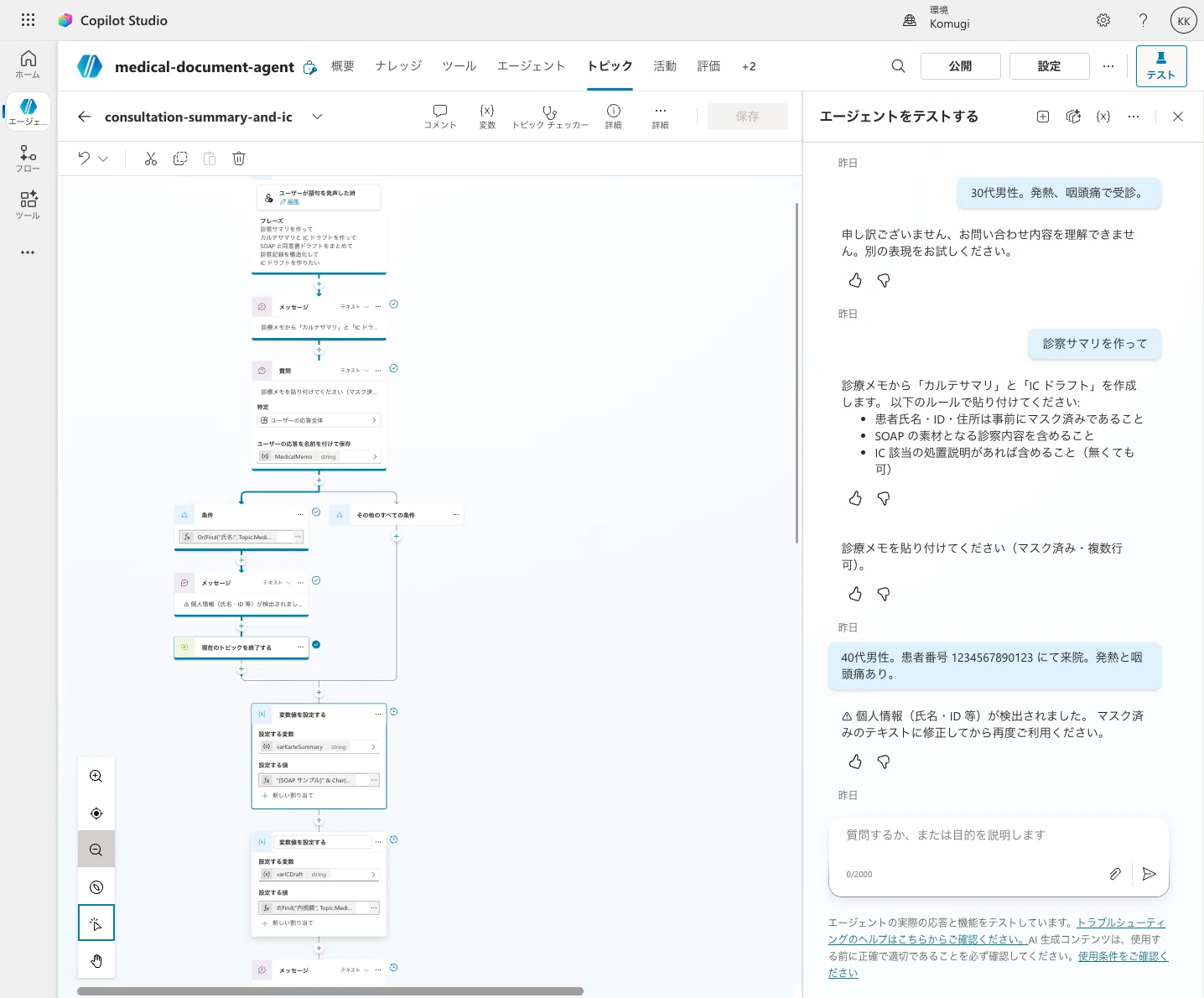Switch to the ナレッジ tab
Image resolution: width=1204 pixels, height=998 pixels.
point(398,66)
